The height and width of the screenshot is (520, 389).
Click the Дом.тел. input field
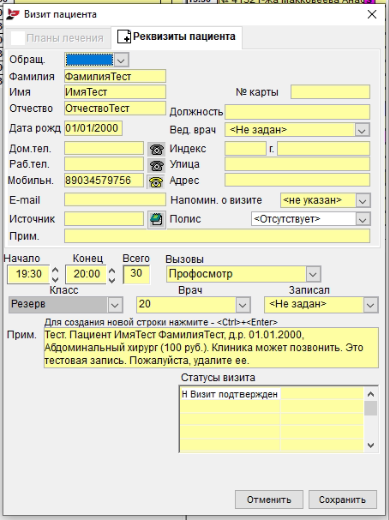104,148
